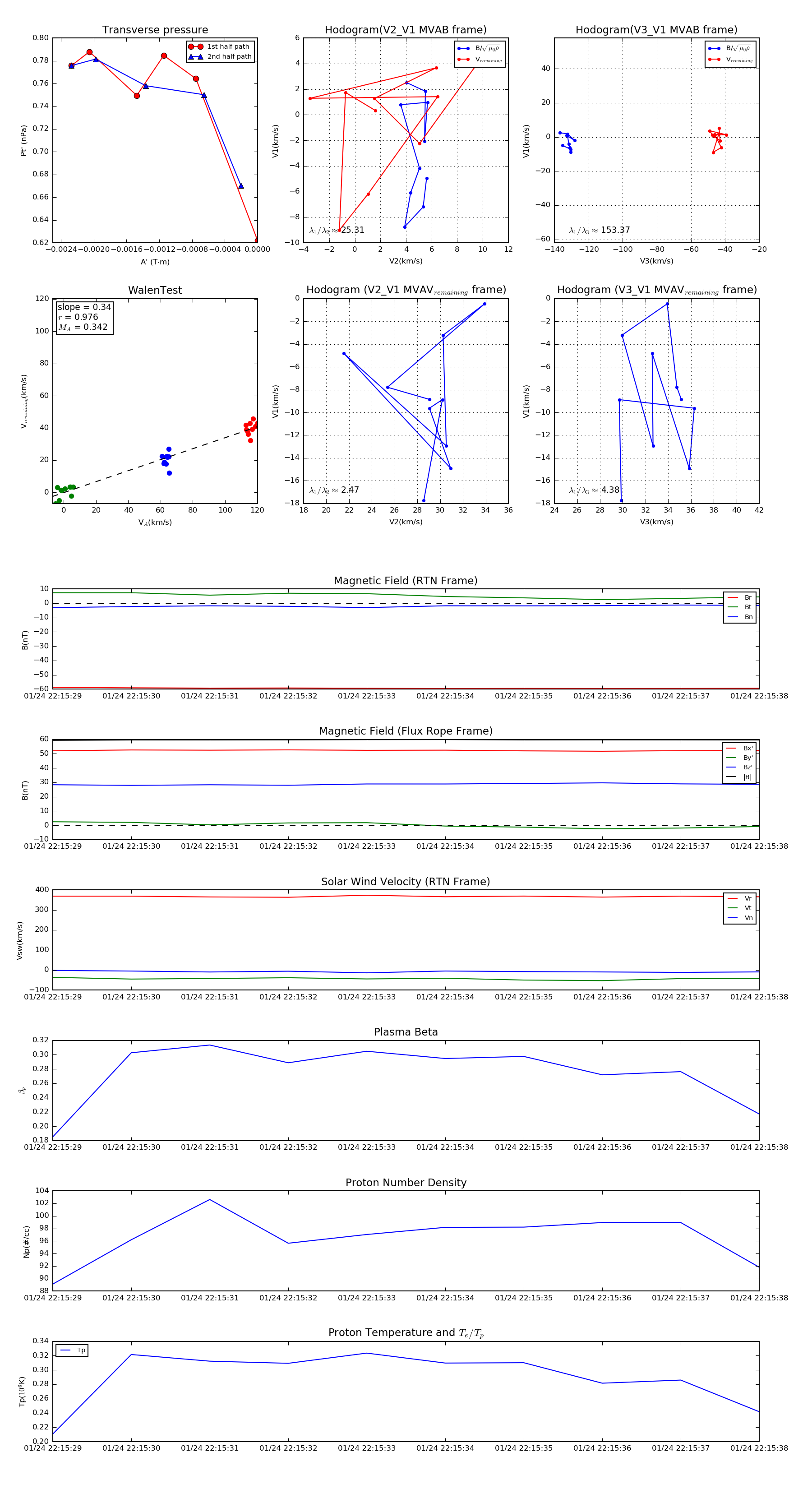Viewport: 812px width, 1489px height.
Task: Select the "Vr" legend entry
Action: (740, 898)
